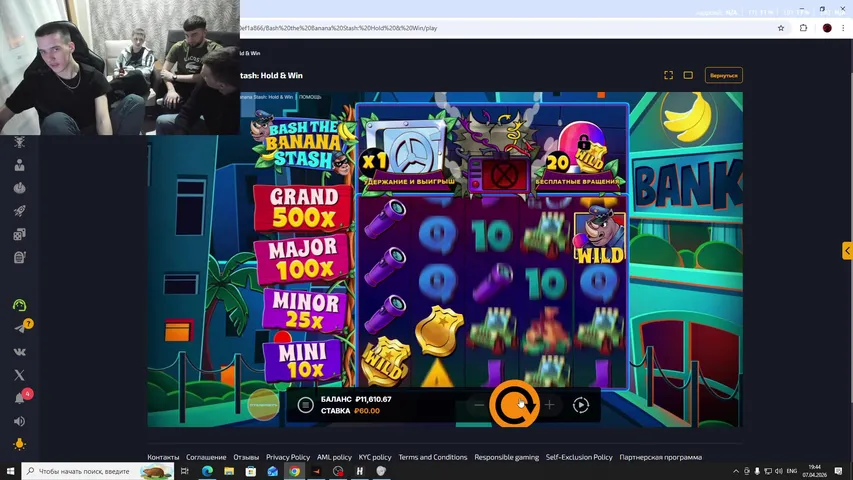
Task: Open the VK social link
Action: point(19,351)
